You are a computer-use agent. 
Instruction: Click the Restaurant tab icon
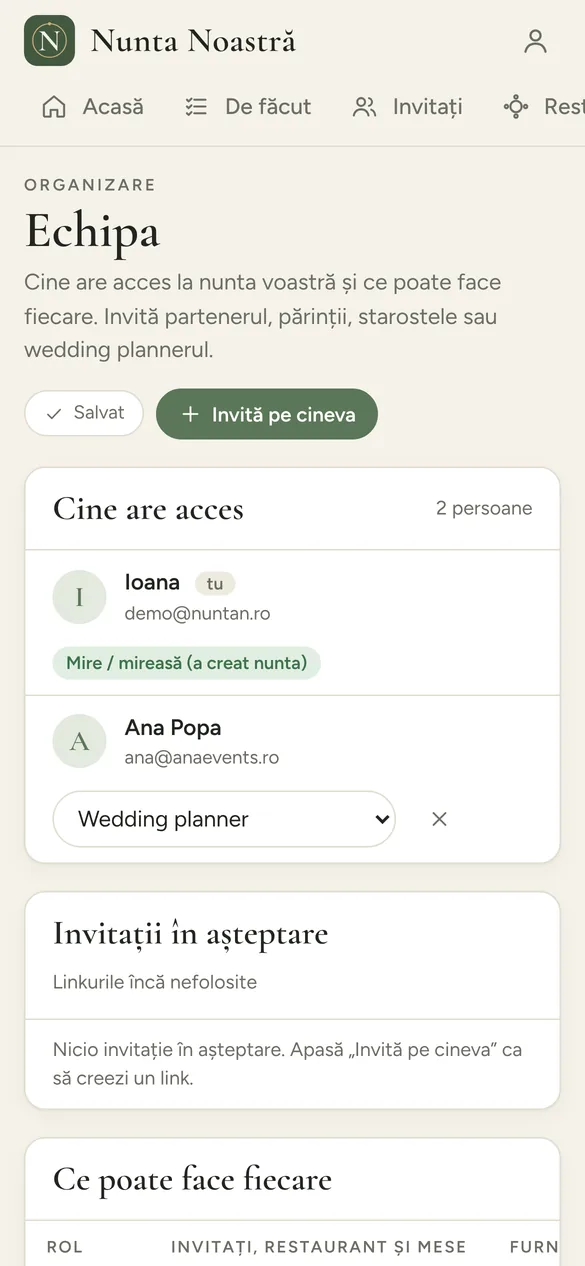point(516,107)
